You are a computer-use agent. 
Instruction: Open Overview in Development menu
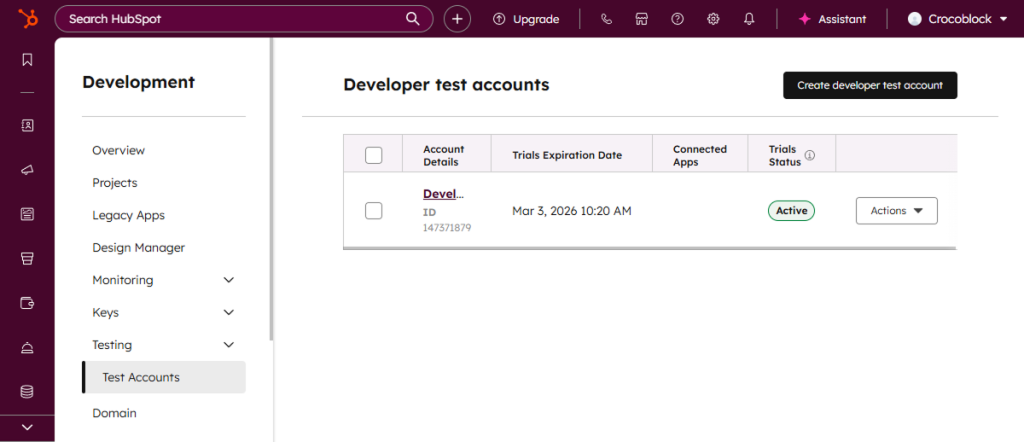(119, 150)
